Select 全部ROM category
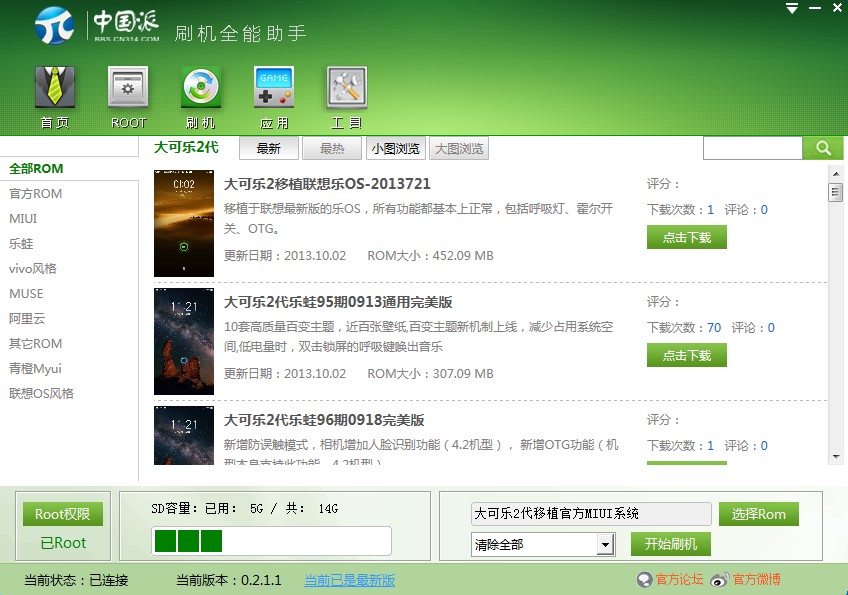The width and height of the screenshot is (848, 595). click(36, 169)
